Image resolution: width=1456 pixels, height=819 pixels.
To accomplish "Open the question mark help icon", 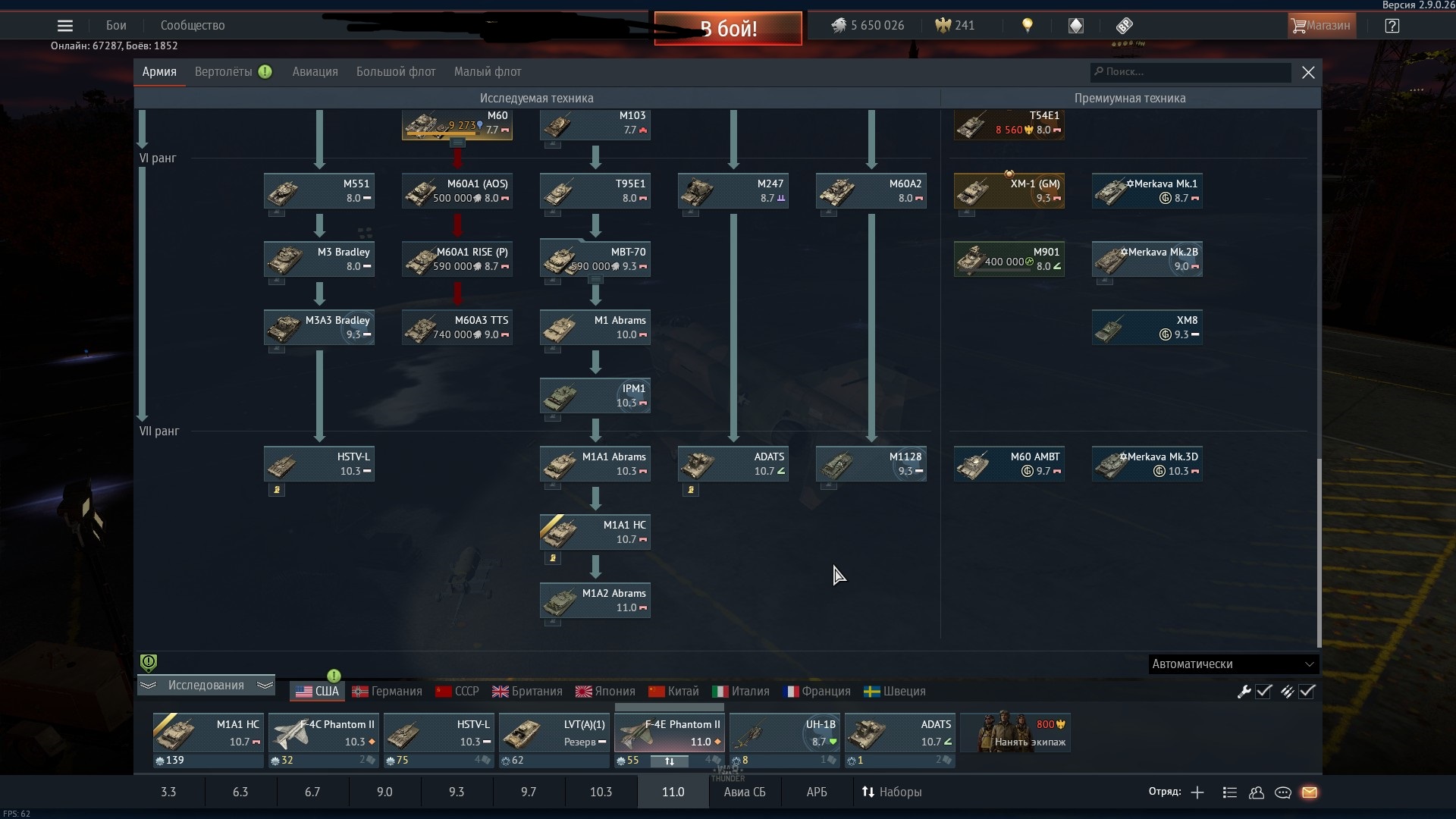I will (1392, 26).
